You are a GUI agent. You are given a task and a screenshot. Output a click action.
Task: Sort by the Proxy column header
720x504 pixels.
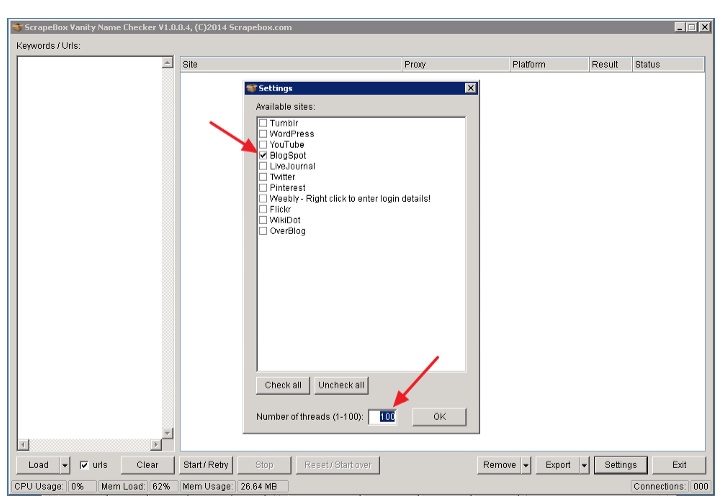point(456,64)
